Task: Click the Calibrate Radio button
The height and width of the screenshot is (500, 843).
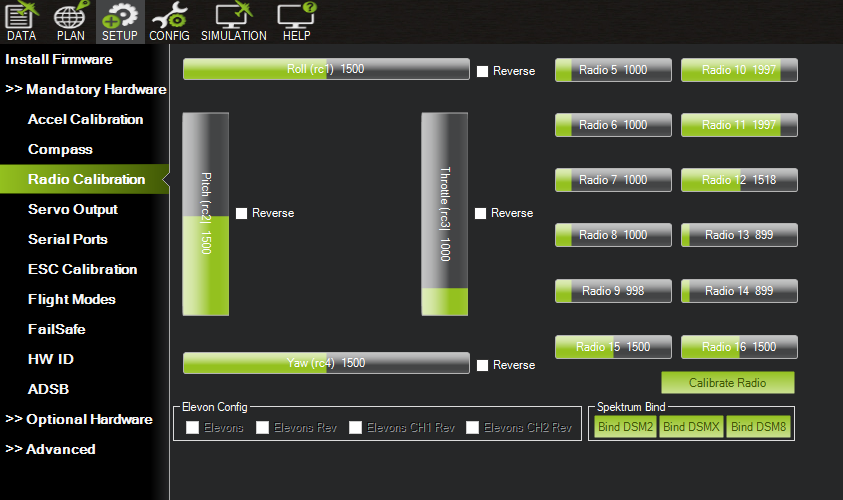Action: (727, 383)
